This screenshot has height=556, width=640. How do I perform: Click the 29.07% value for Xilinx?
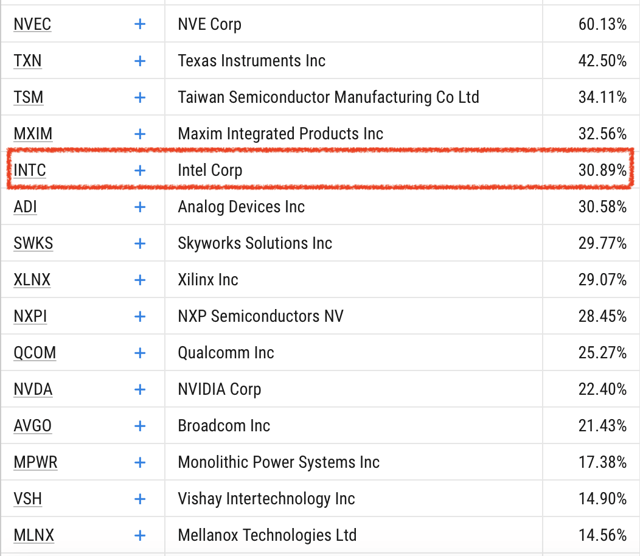tap(602, 280)
